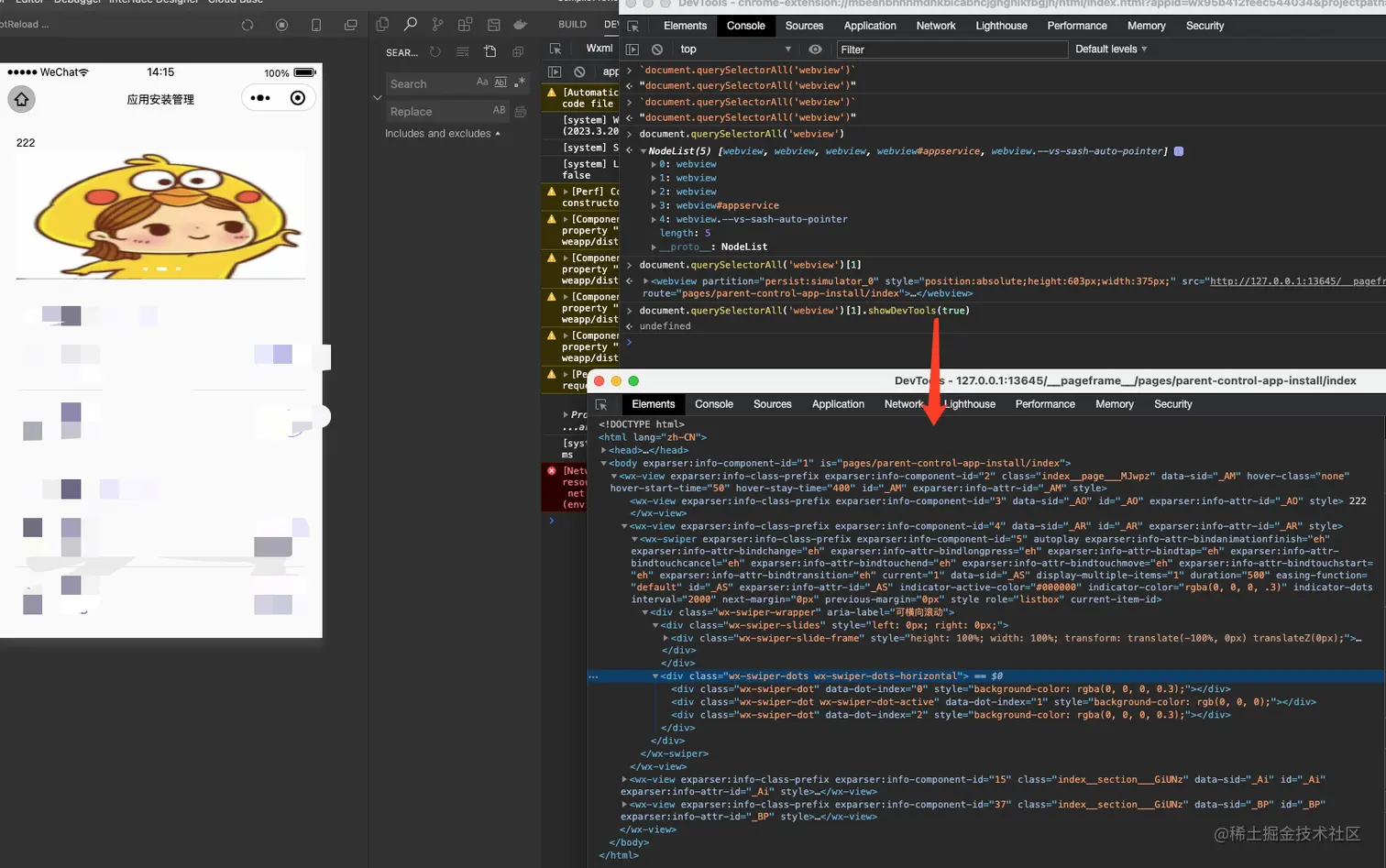Image resolution: width=1386 pixels, height=868 pixels.
Task: Expand '3: webview#appservice' node entry
Action: tap(654, 206)
